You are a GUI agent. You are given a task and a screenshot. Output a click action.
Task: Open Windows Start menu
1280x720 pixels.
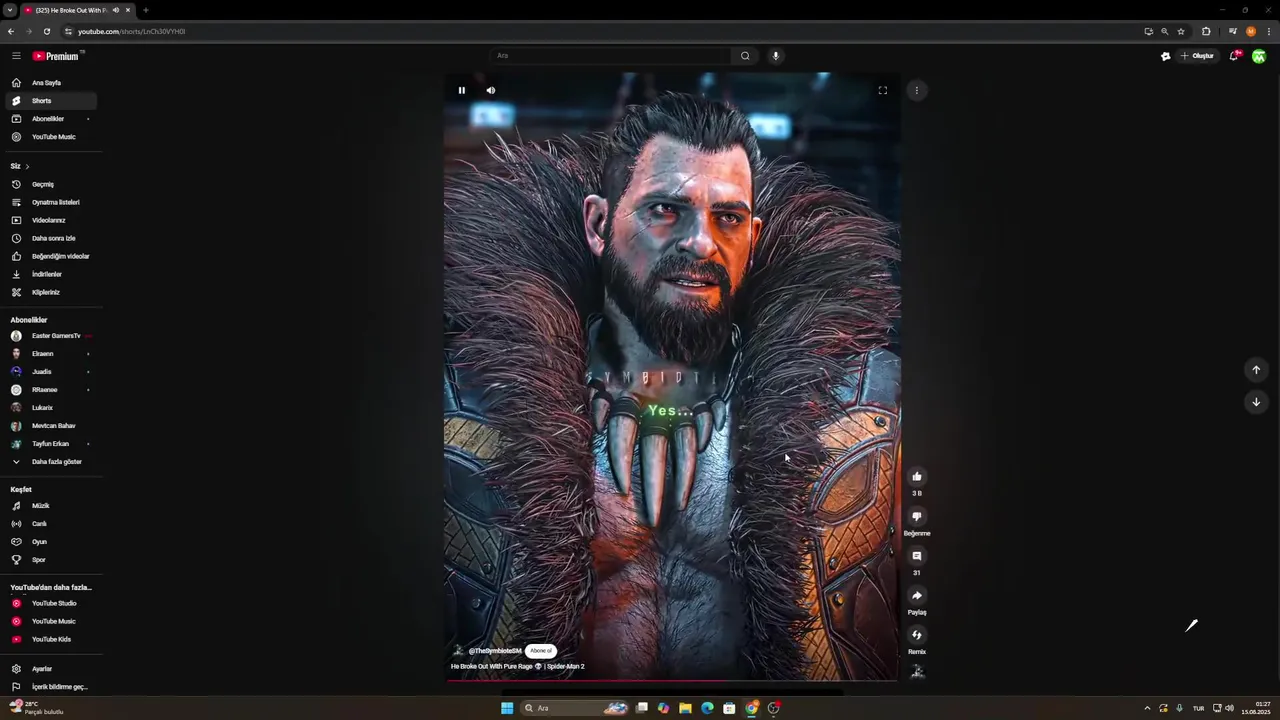[507, 708]
